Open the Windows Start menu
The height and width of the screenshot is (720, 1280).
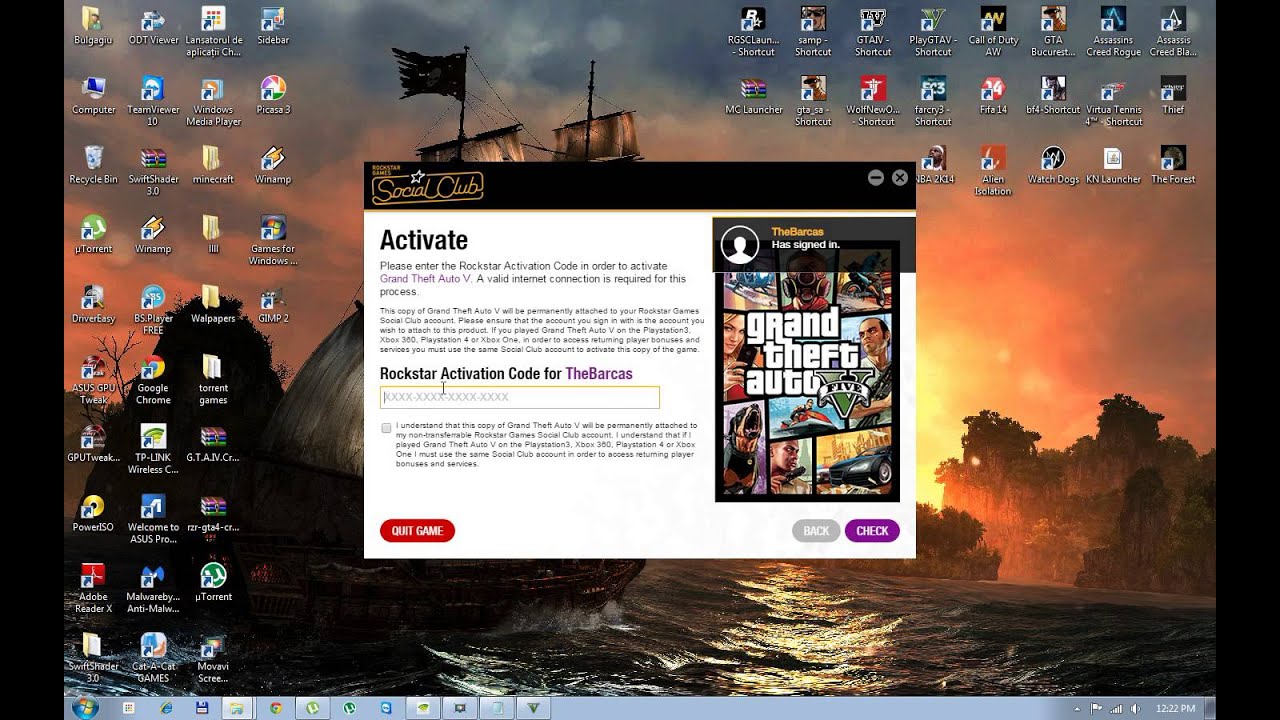[x=85, y=708]
